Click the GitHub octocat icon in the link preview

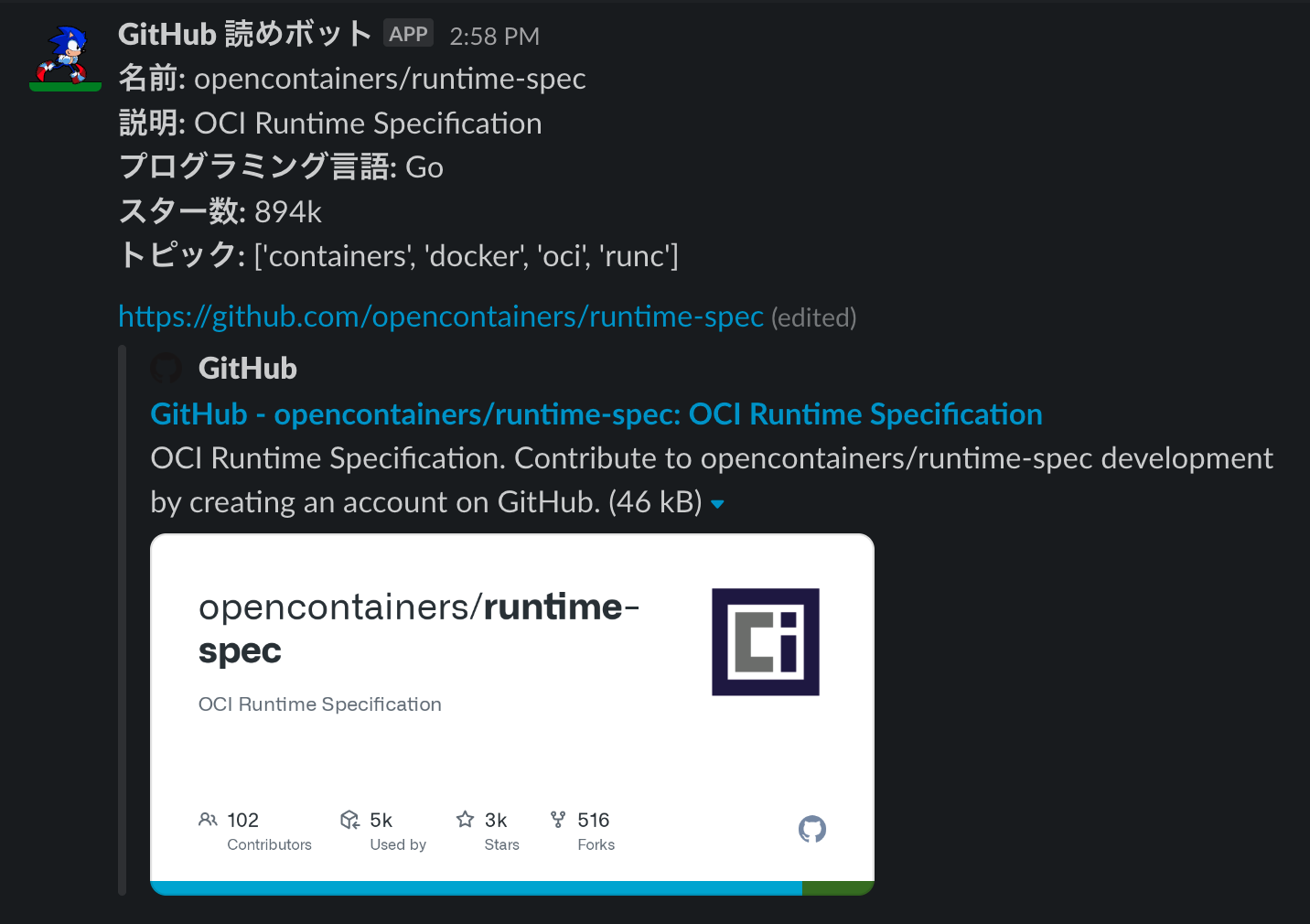point(166,368)
